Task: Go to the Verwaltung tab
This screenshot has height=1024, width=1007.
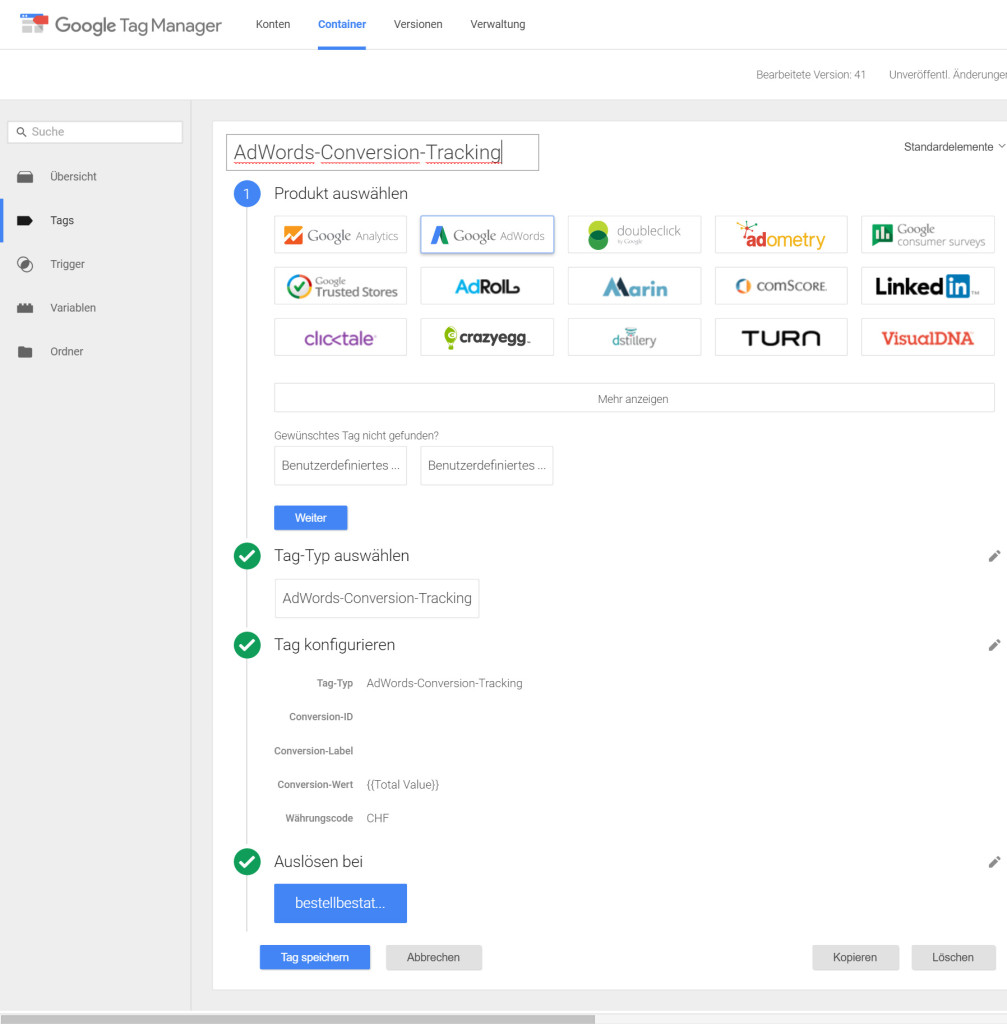Action: coord(498,24)
